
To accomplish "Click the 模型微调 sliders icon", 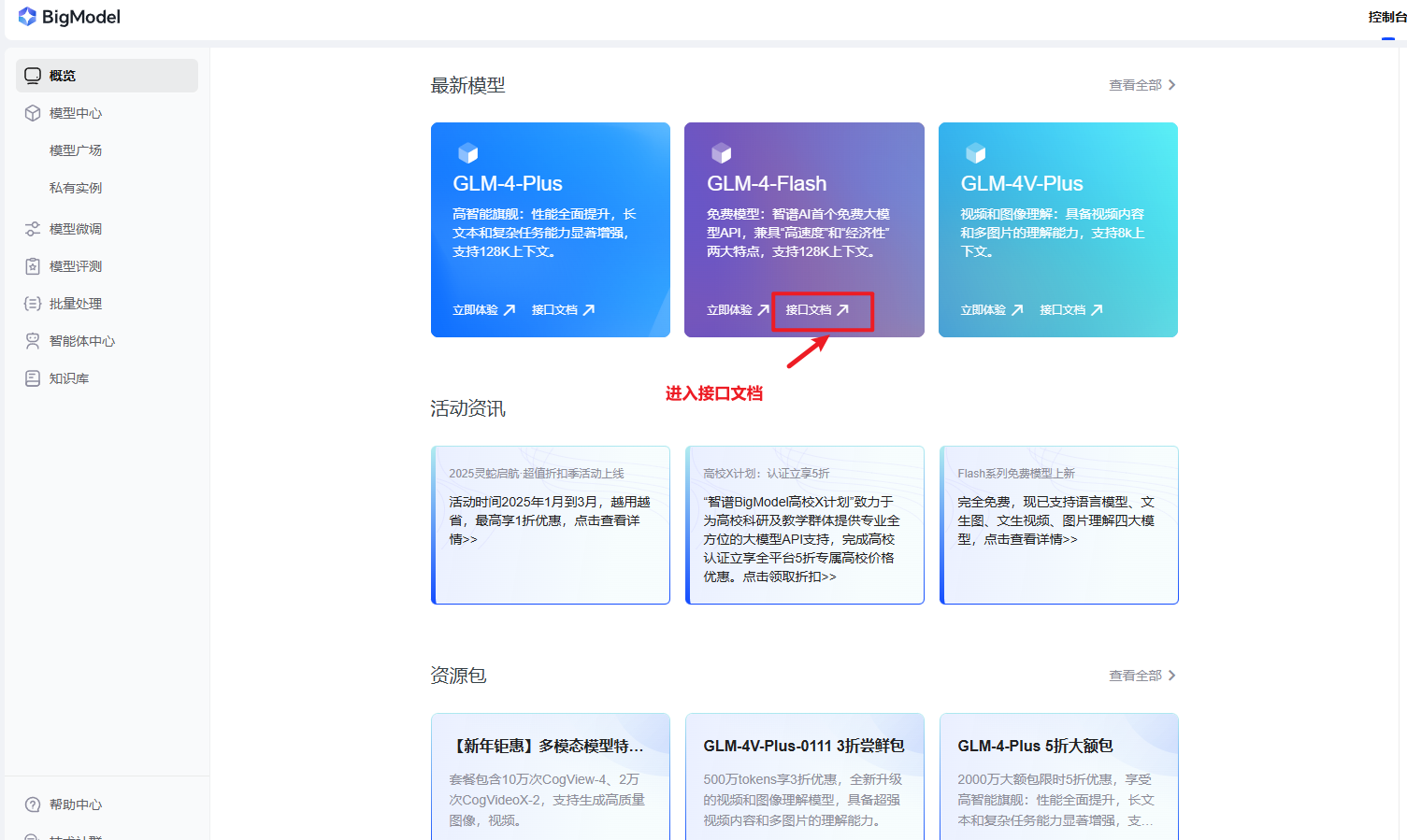I will pos(33,229).
